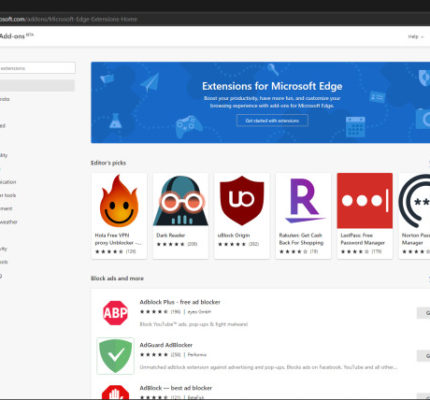Click Dark Reader star rating

click(x=171, y=244)
